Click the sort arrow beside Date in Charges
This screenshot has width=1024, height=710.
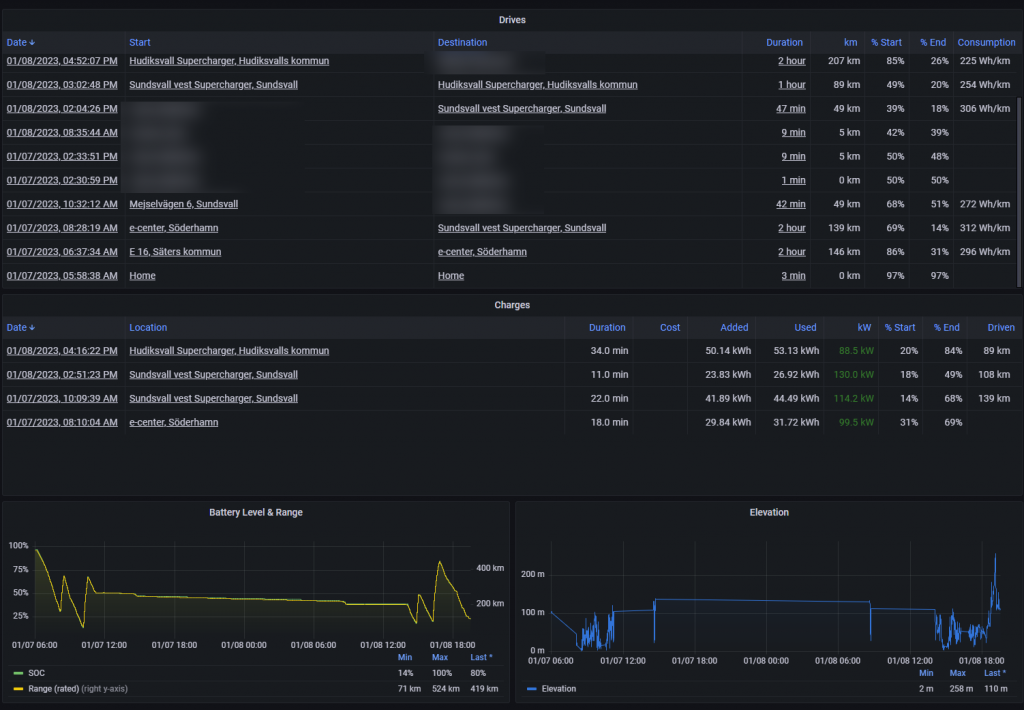pos(32,328)
